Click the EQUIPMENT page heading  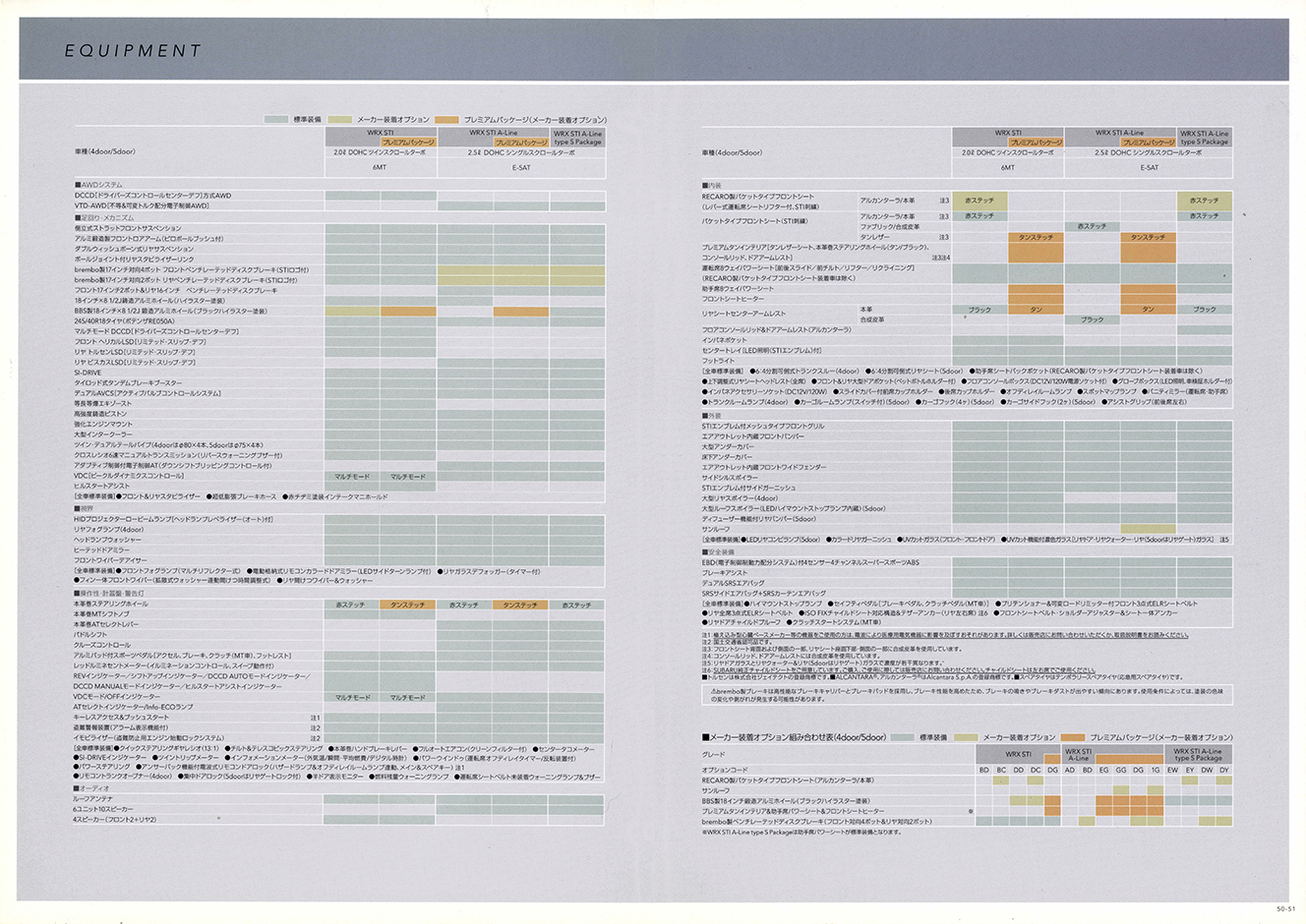point(133,50)
